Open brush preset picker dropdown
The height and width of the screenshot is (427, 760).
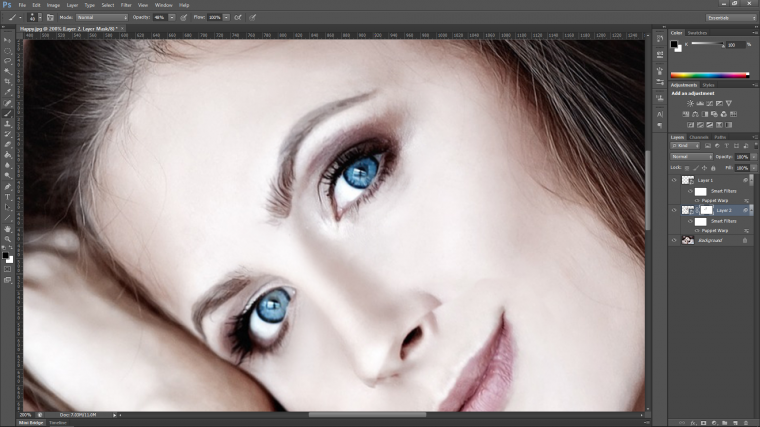(40, 17)
